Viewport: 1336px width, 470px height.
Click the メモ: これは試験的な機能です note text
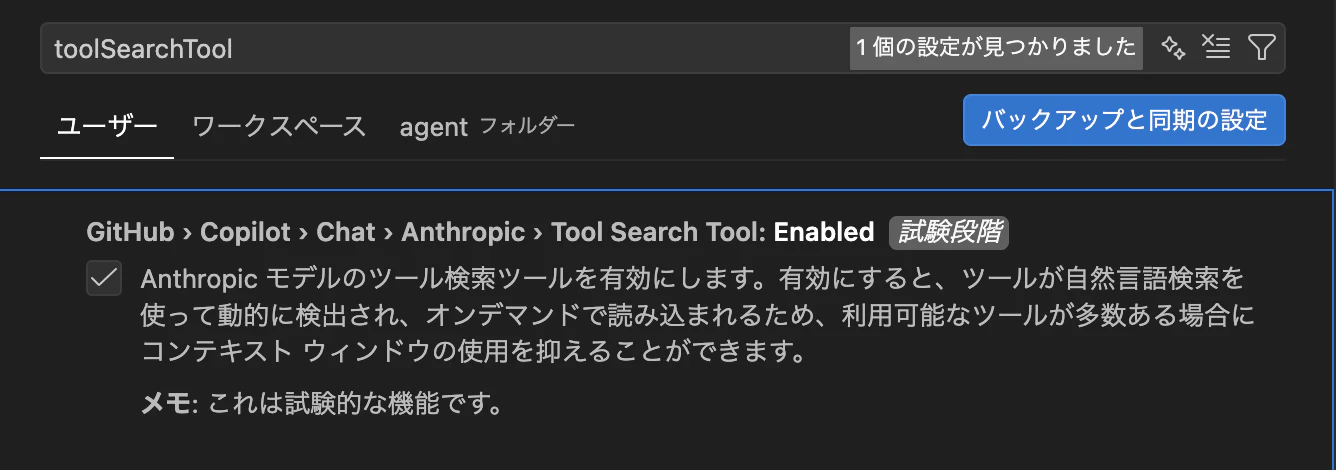(x=320, y=404)
